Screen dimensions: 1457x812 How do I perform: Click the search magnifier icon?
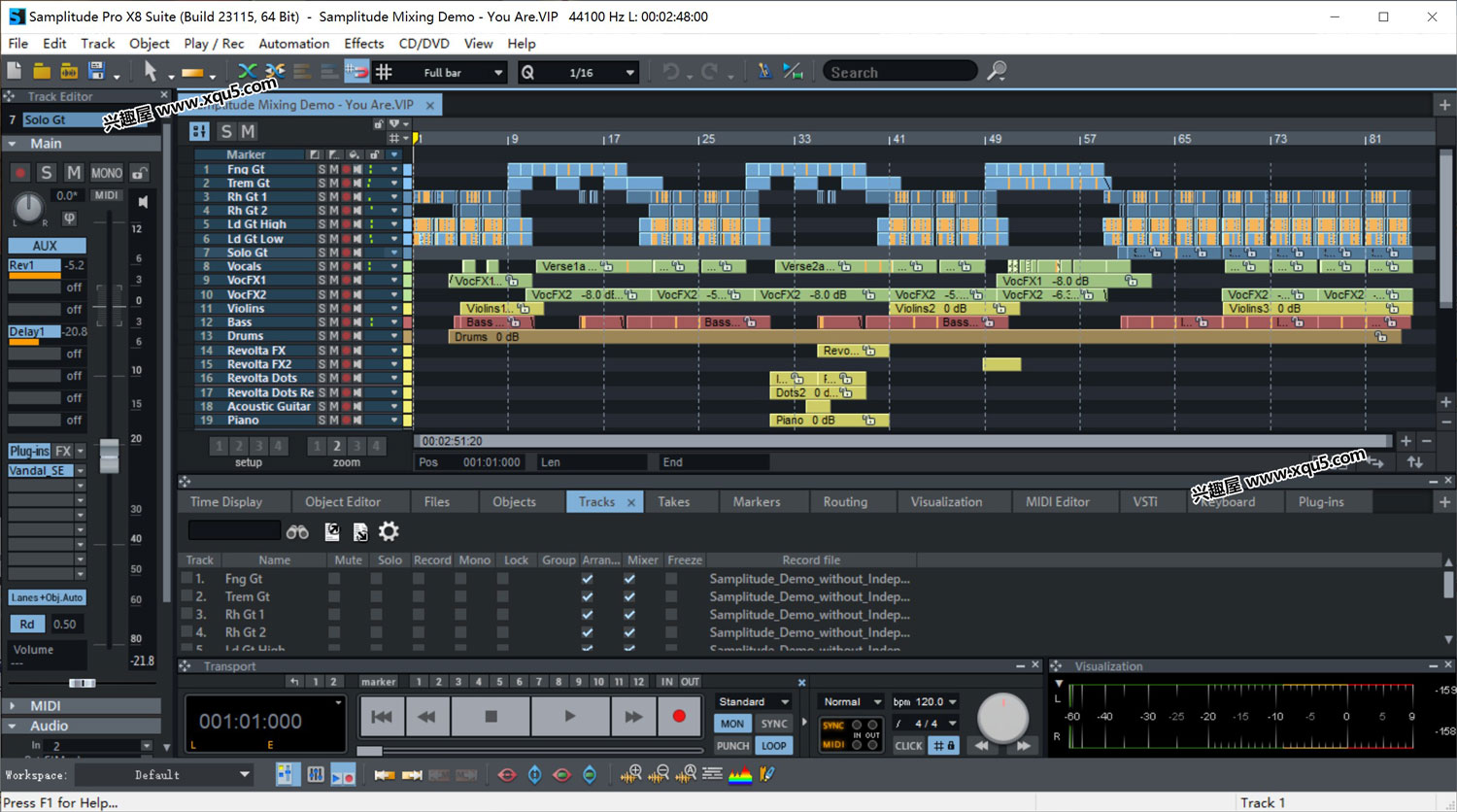click(x=997, y=71)
